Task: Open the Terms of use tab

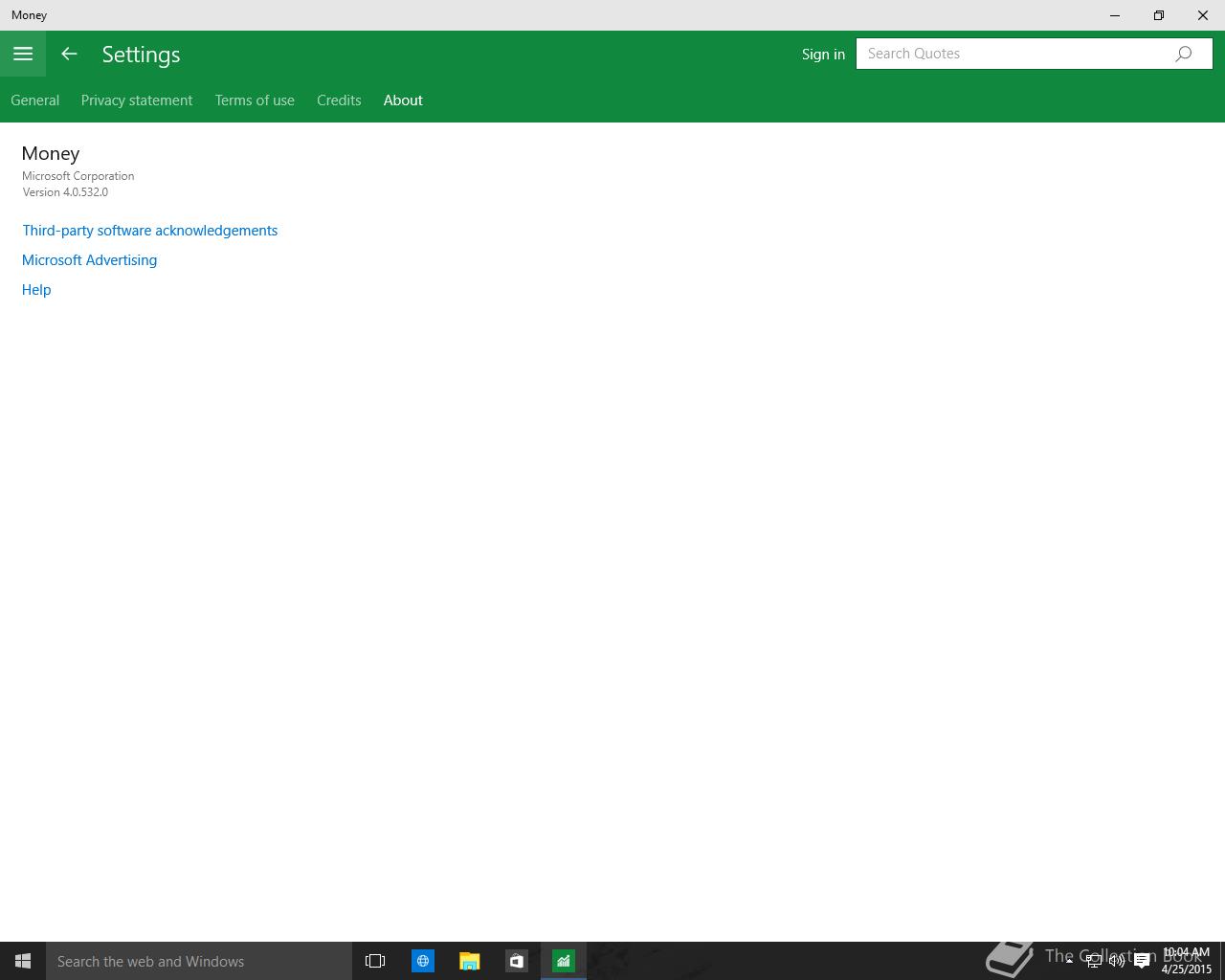Action: pos(255,100)
